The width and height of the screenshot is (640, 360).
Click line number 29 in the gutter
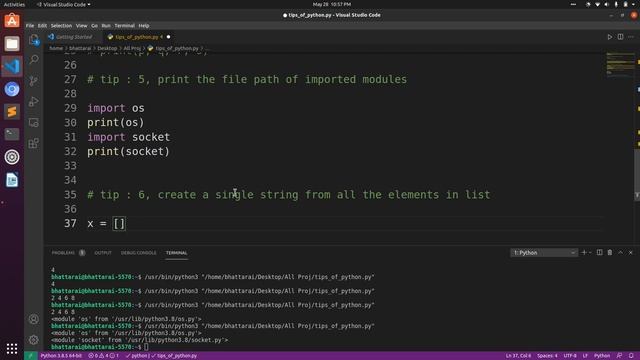tap(70, 108)
